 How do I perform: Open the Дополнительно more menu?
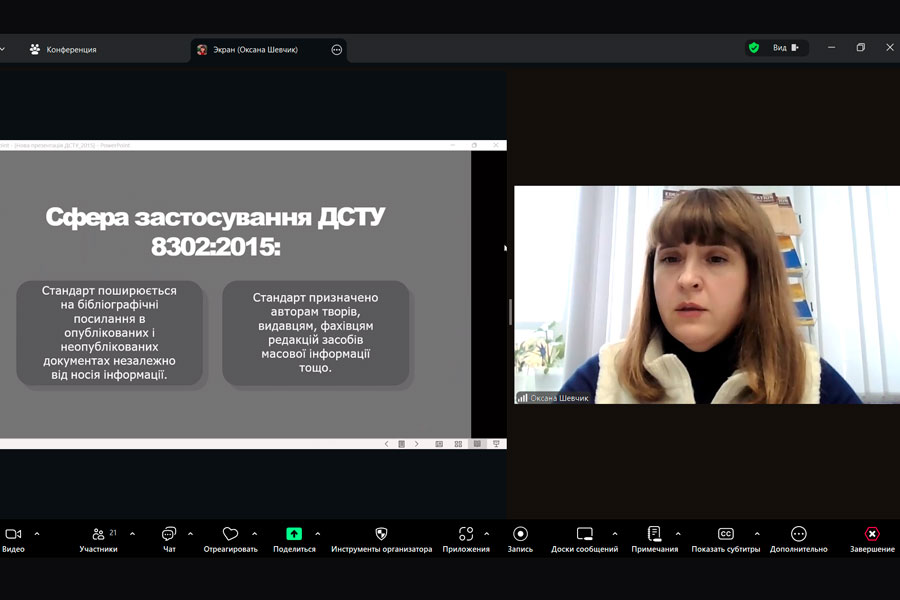[x=798, y=540]
